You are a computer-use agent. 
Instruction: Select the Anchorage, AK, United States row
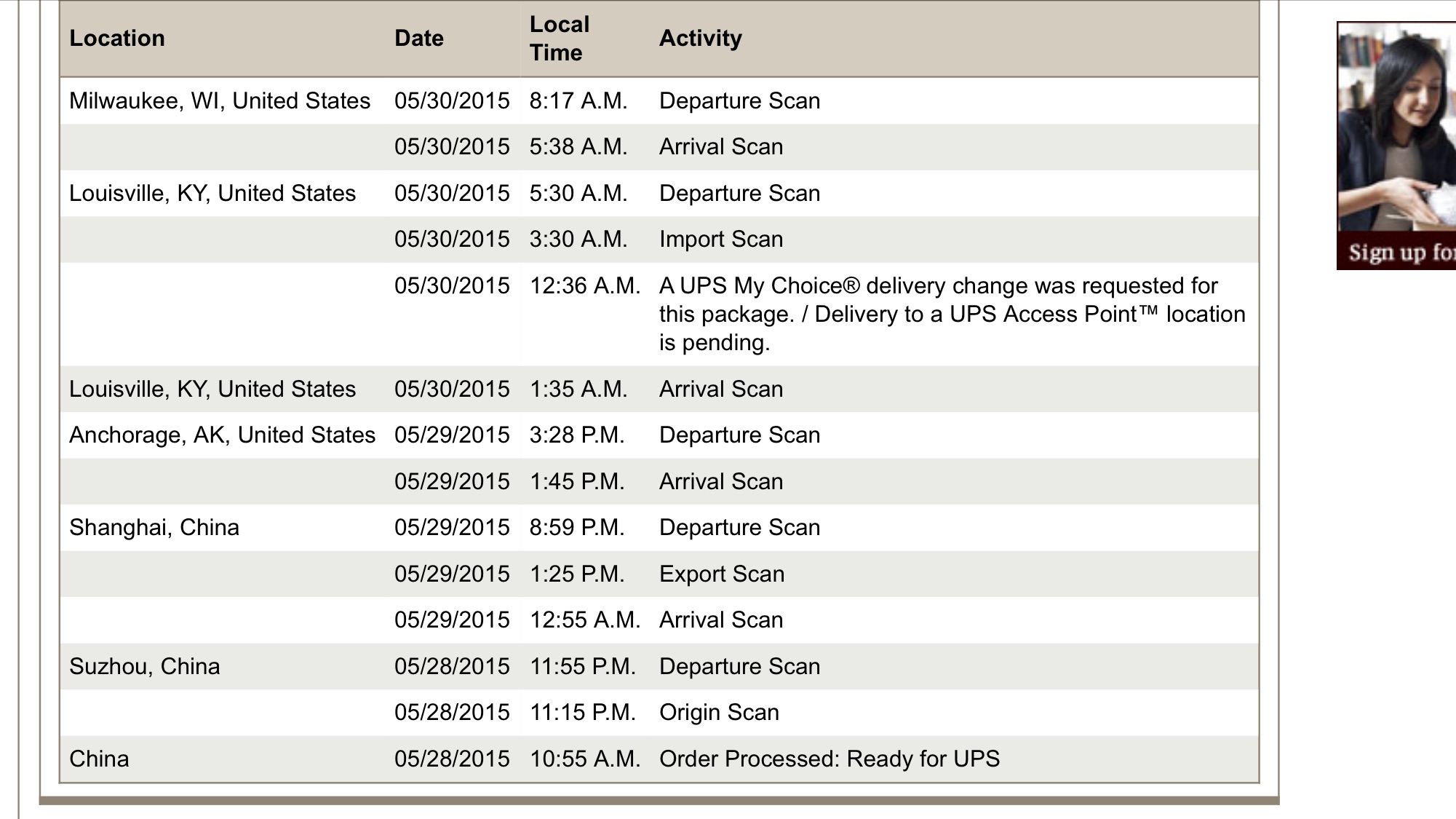[659, 435]
